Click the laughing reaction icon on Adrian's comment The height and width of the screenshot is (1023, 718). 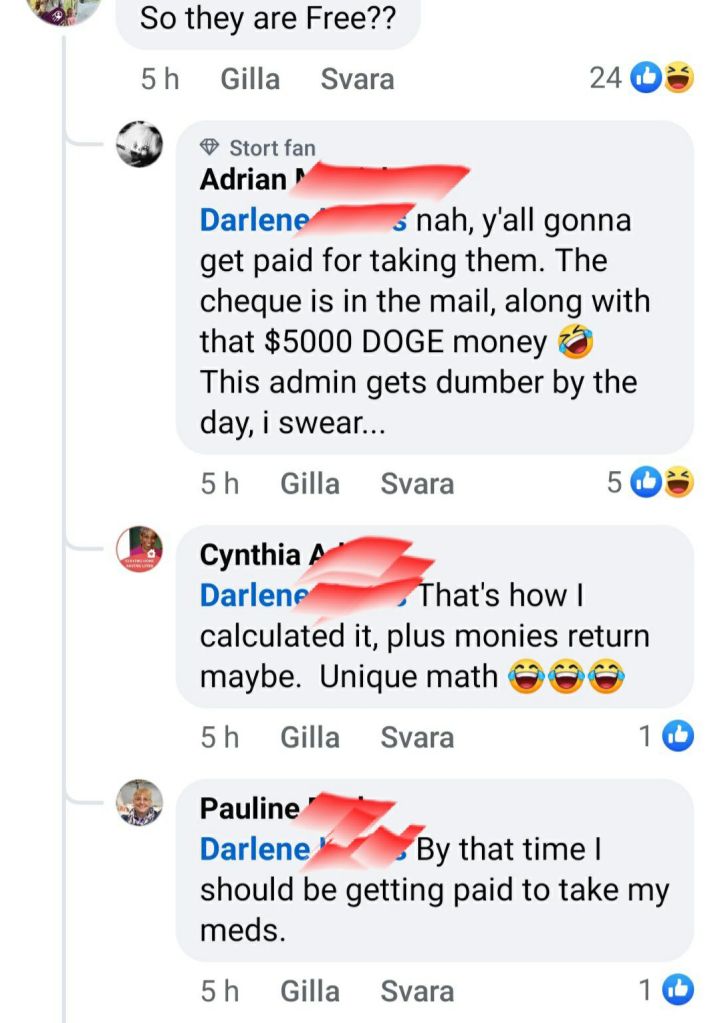pyautogui.click(x=679, y=482)
